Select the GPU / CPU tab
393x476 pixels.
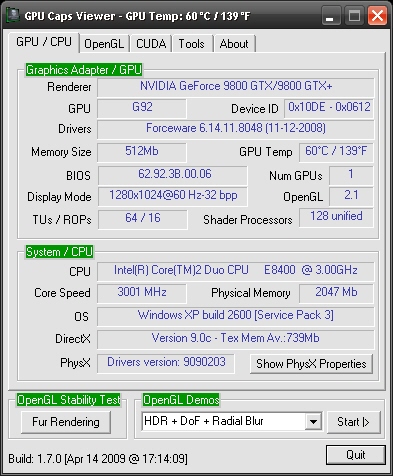coord(44,42)
